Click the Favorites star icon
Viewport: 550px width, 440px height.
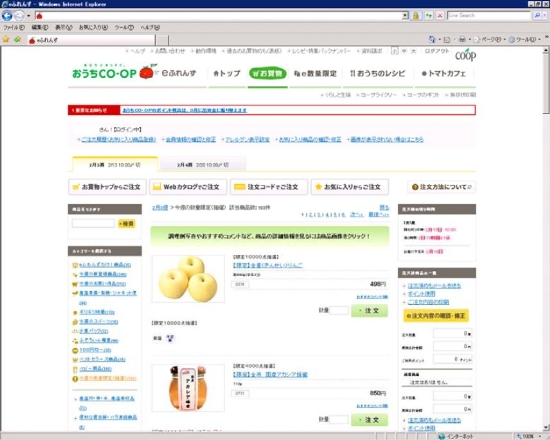(6, 39)
